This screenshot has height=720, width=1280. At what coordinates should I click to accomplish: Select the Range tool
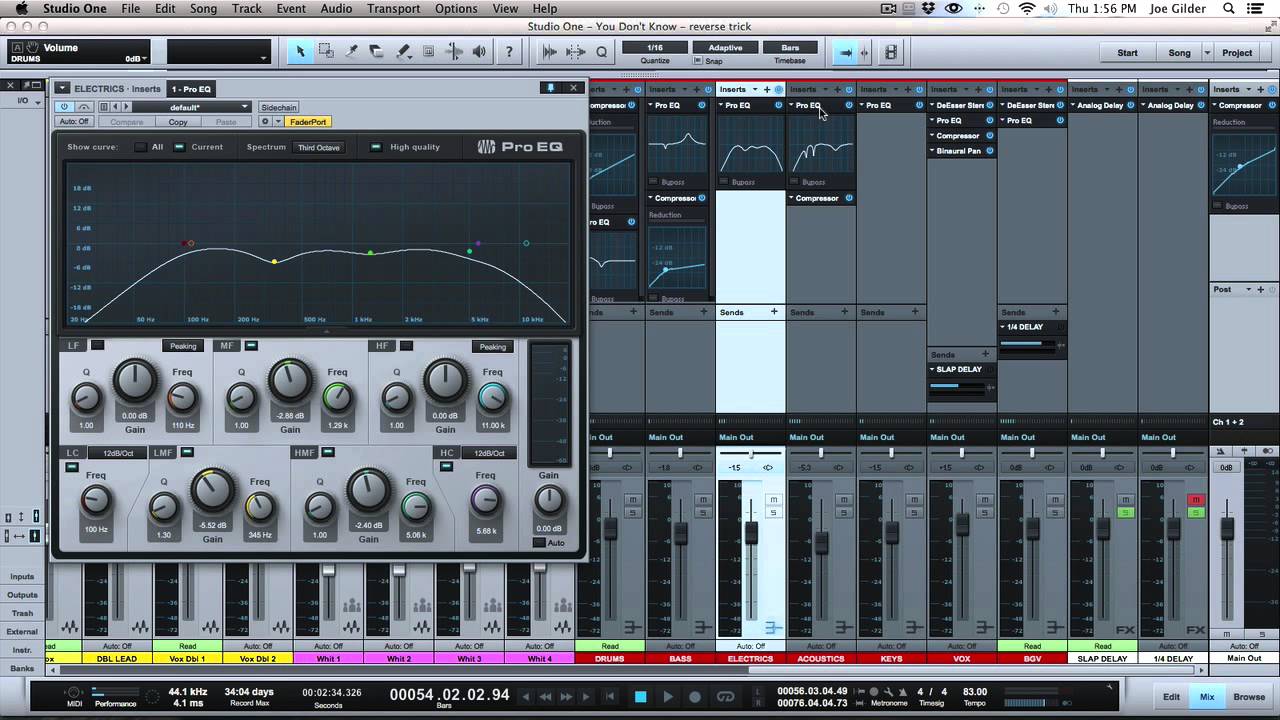326,52
